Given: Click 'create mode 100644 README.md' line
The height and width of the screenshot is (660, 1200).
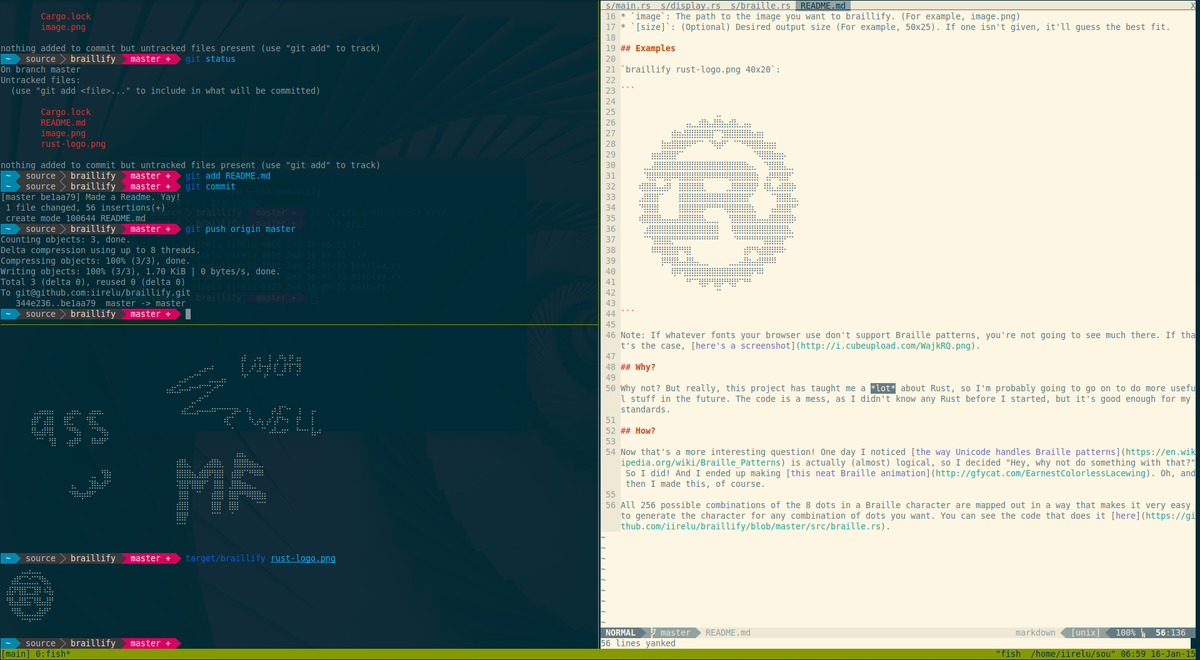Looking at the screenshot, I should pyautogui.click(x=76, y=218).
